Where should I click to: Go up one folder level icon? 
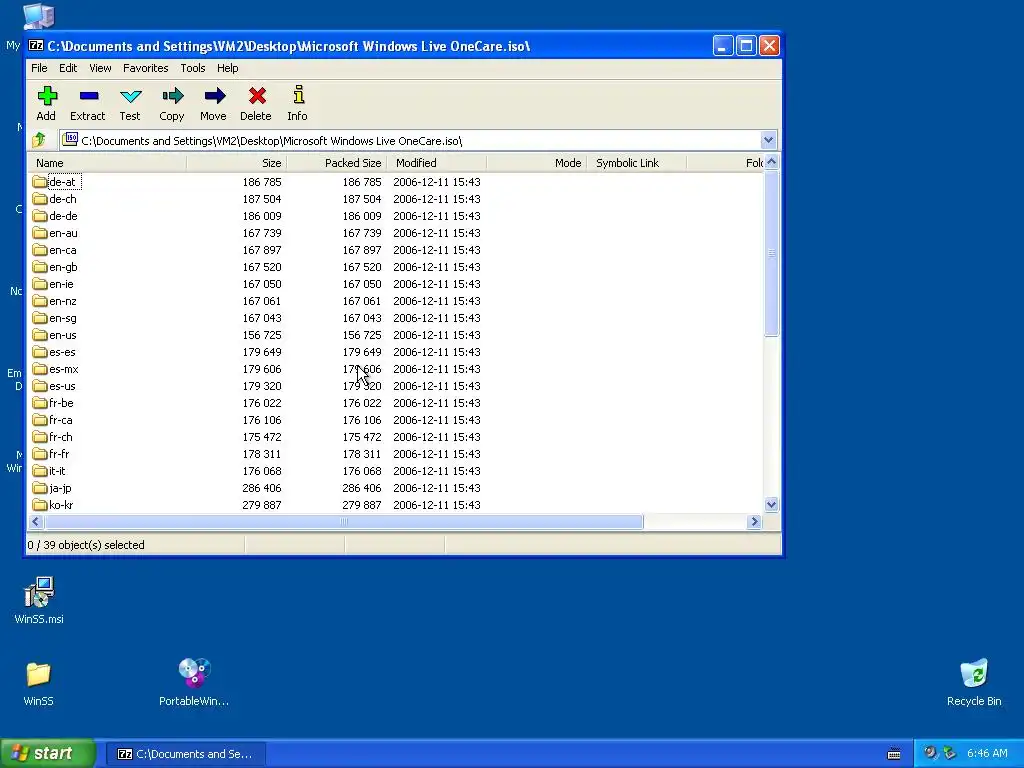click(39, 140)
